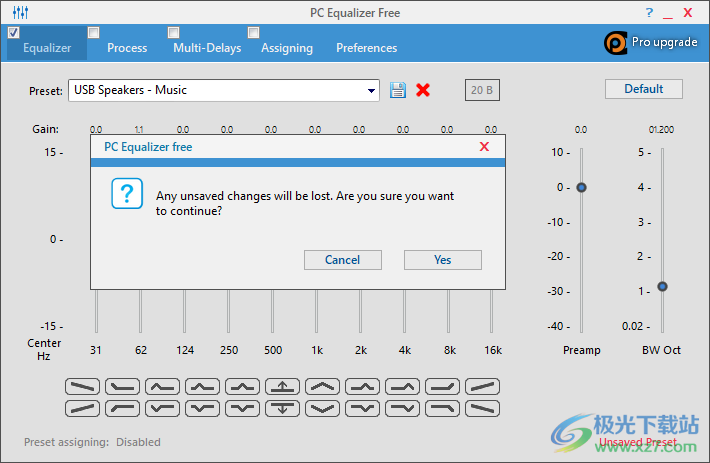This screenshot has height=463, width=710.
Task: Close the PC Equalizer free dialog
Action: (x=484, y=147)
